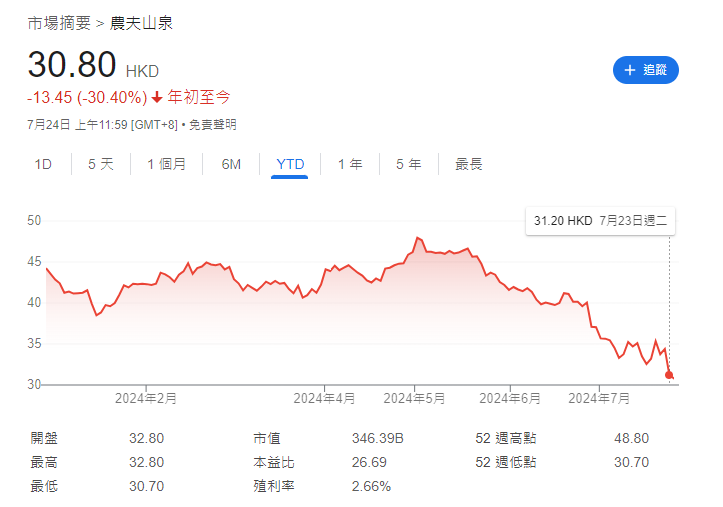The height and width of the screenshot is (507, 723).
Task: Select the 5 天 time range tab
Action: 101,164
